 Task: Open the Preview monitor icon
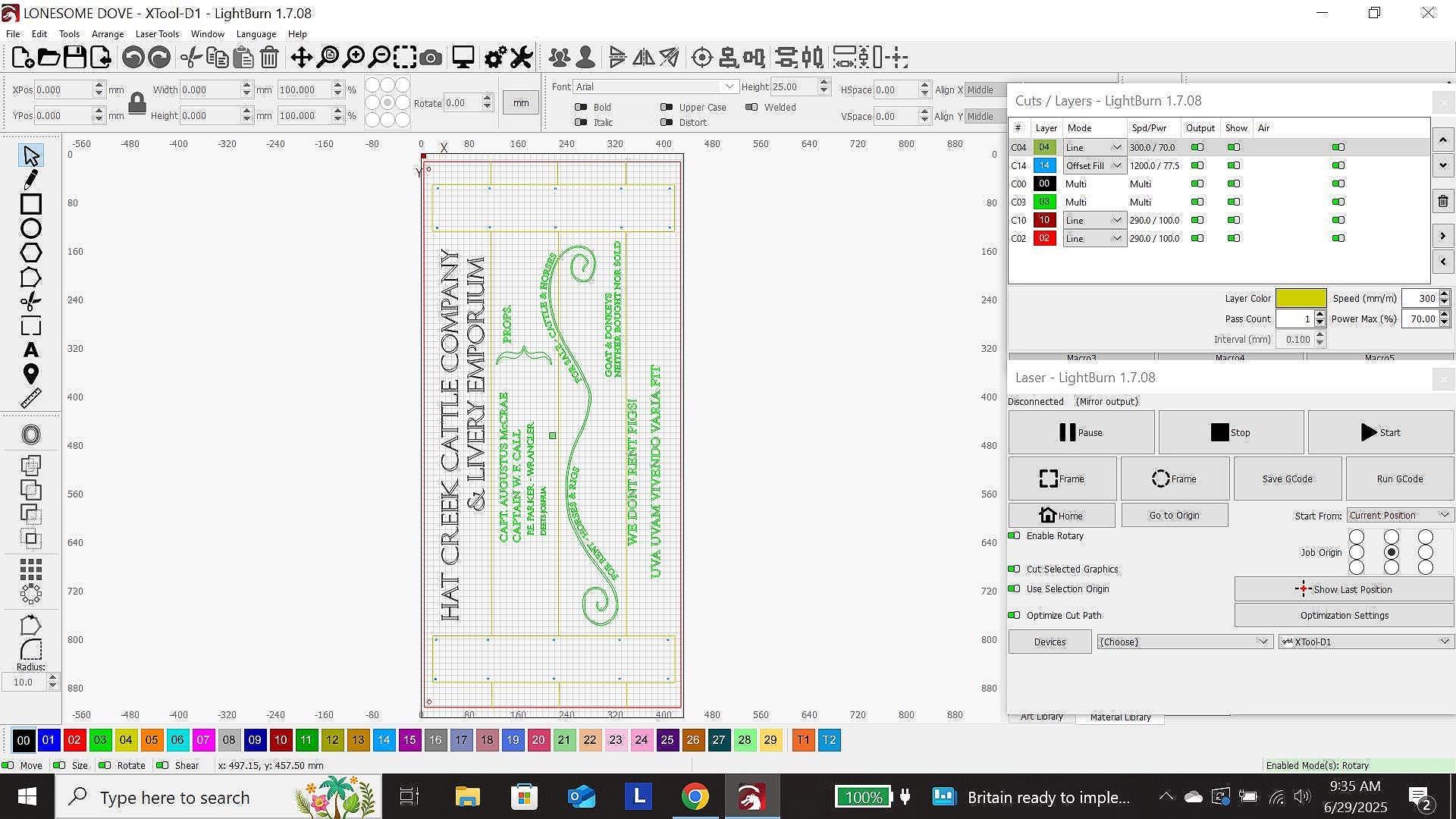(463, 58)
